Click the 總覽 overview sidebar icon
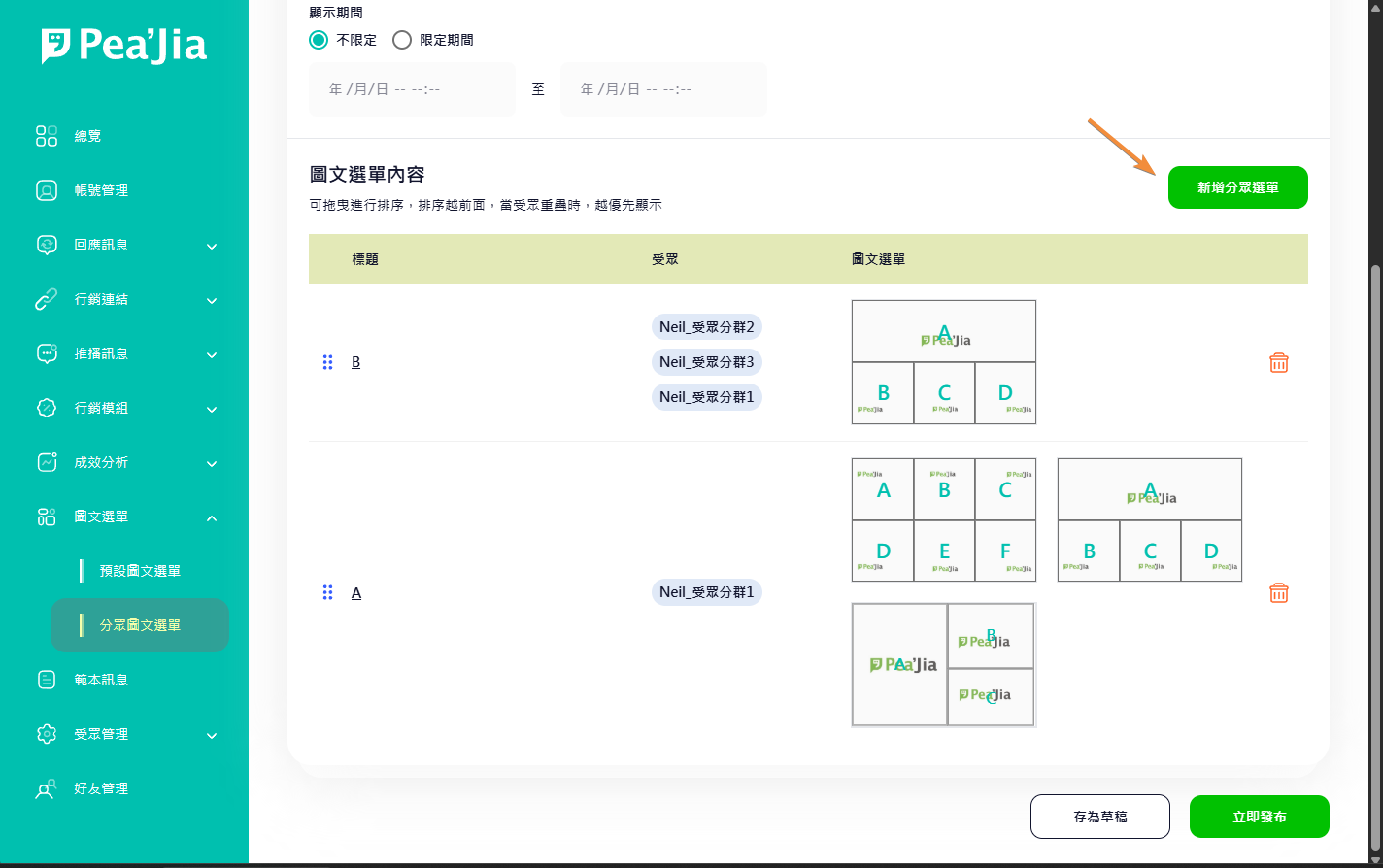The image size is (1383, 868). pyautogui.click(x=47, y=136)
